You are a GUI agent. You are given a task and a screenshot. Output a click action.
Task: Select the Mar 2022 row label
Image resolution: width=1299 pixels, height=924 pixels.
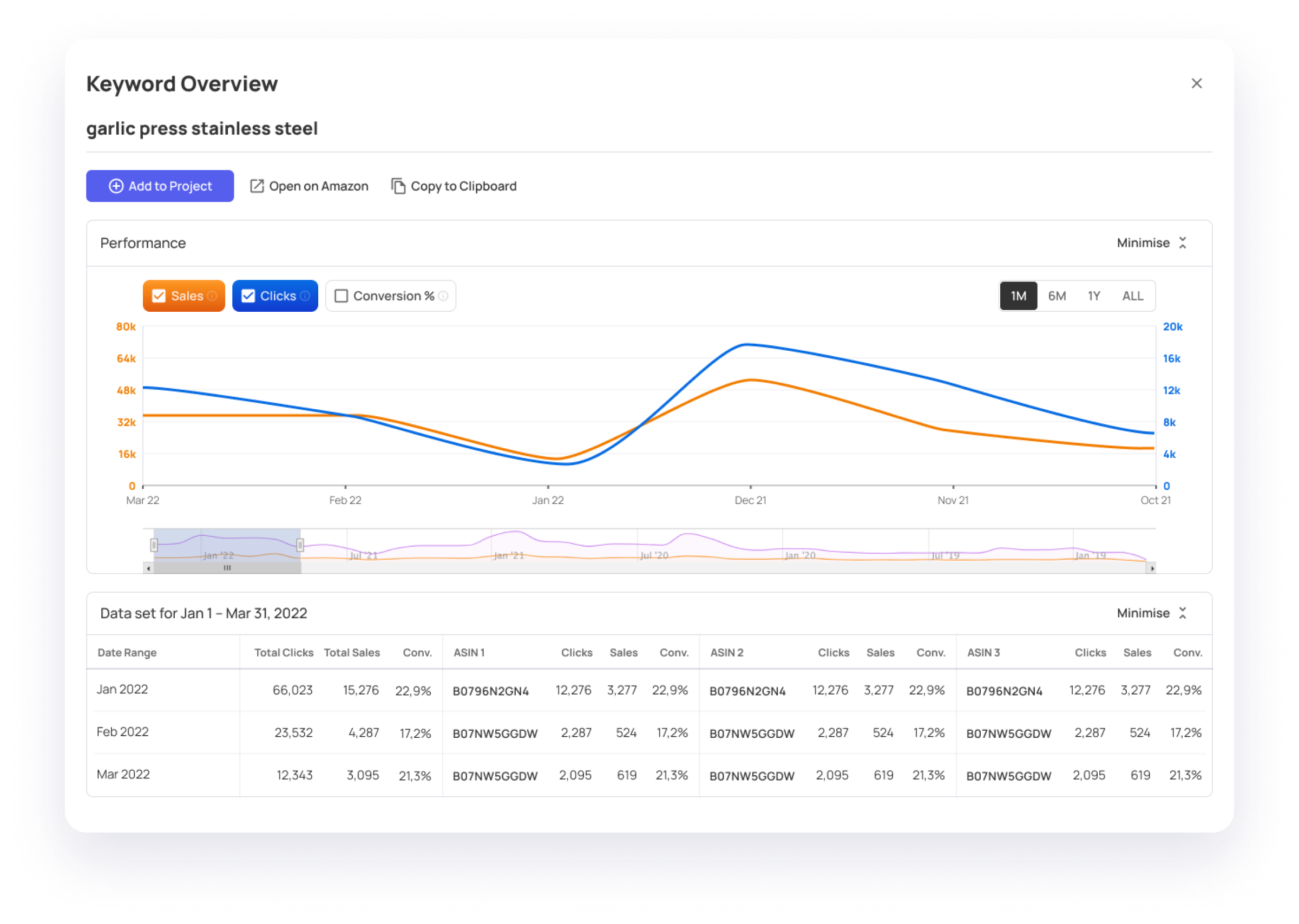123,775
